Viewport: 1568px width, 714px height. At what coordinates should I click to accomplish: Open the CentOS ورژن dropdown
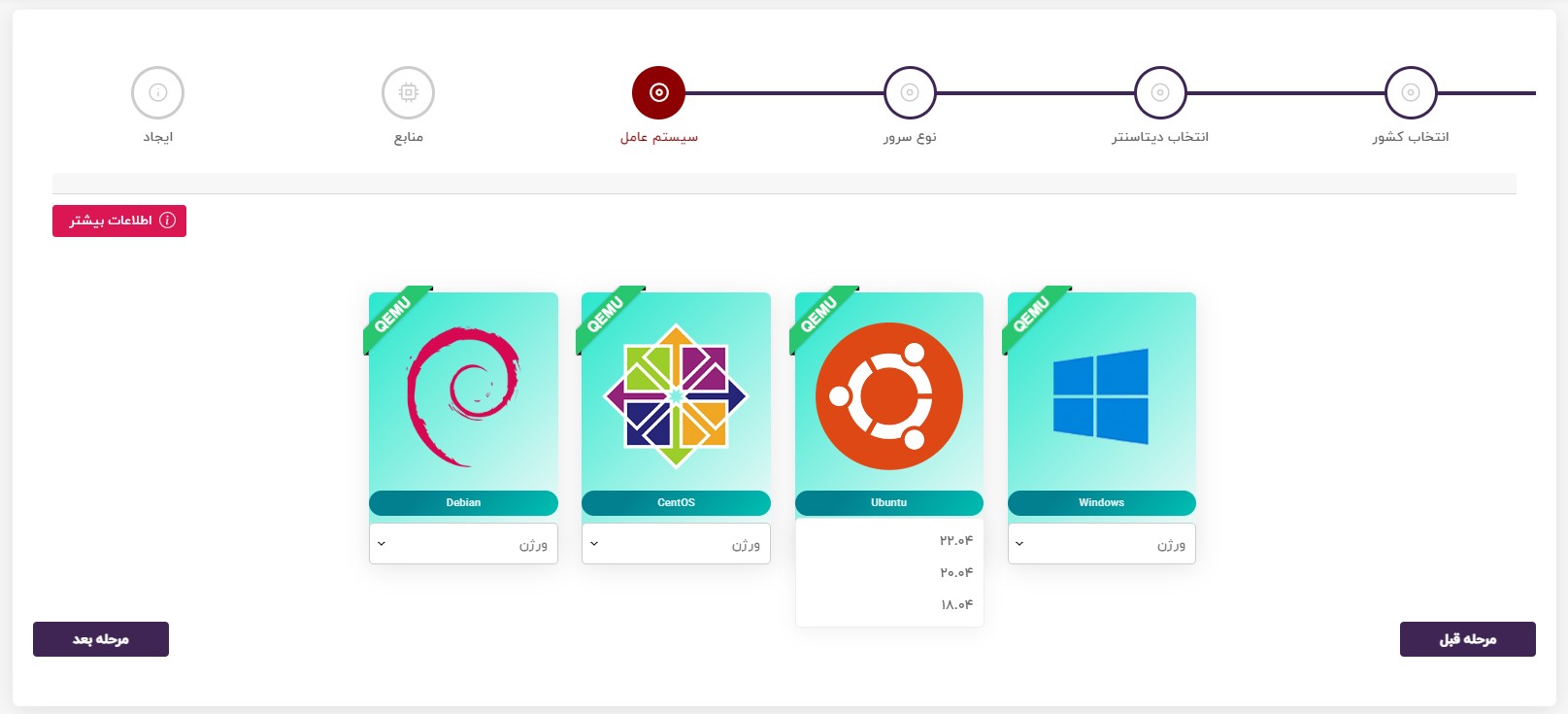pyautogui.click(x=676, y=544)
